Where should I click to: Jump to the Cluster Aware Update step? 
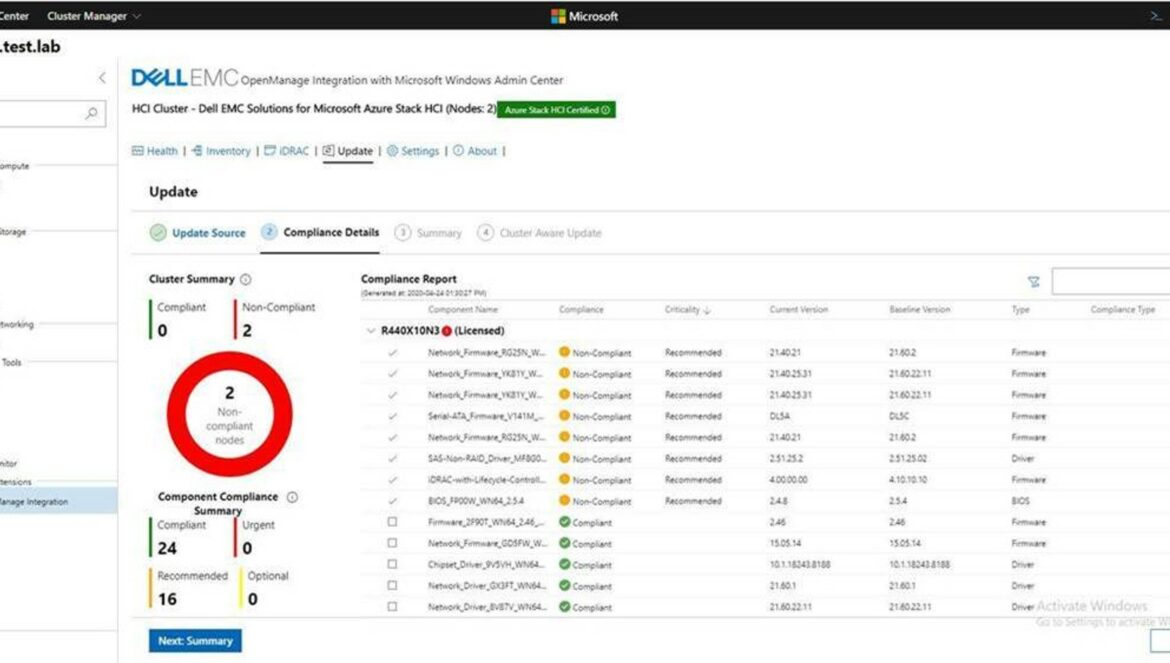coord(539,233)
